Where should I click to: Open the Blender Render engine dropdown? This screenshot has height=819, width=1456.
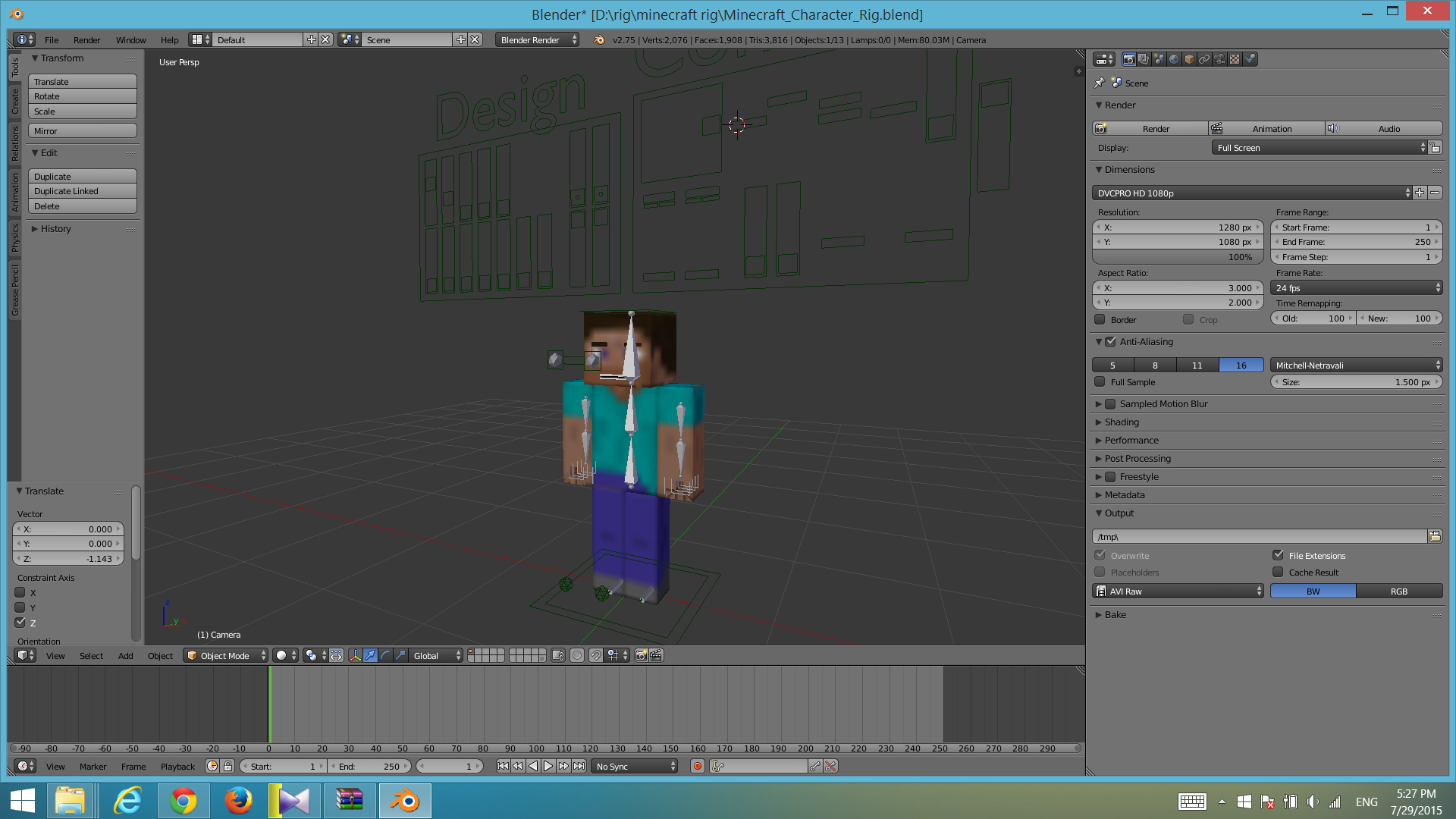click(x=537, y=39)
